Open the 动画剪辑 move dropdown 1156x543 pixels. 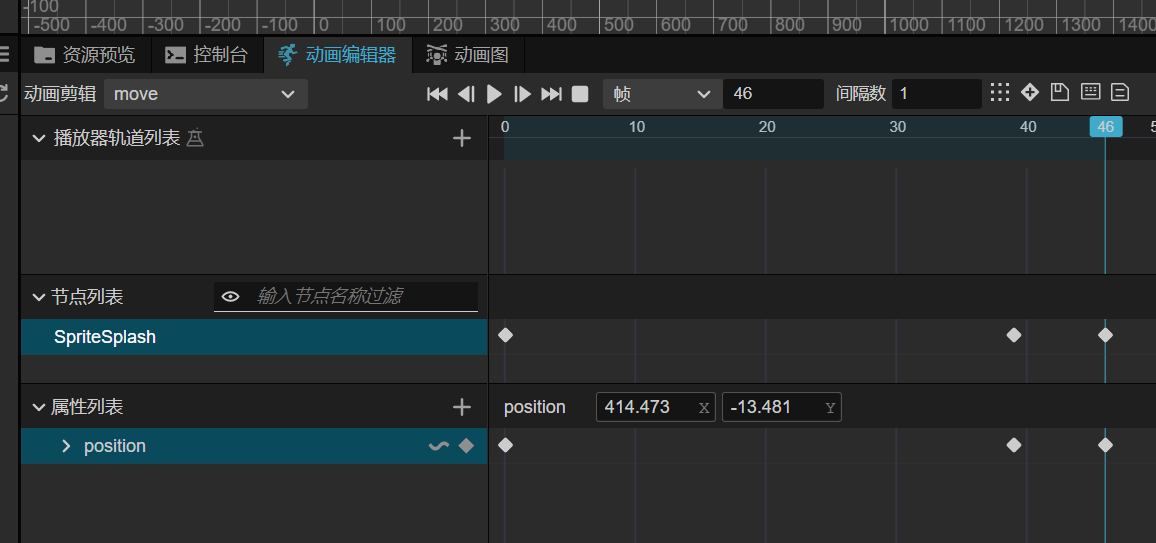(206, 94)
